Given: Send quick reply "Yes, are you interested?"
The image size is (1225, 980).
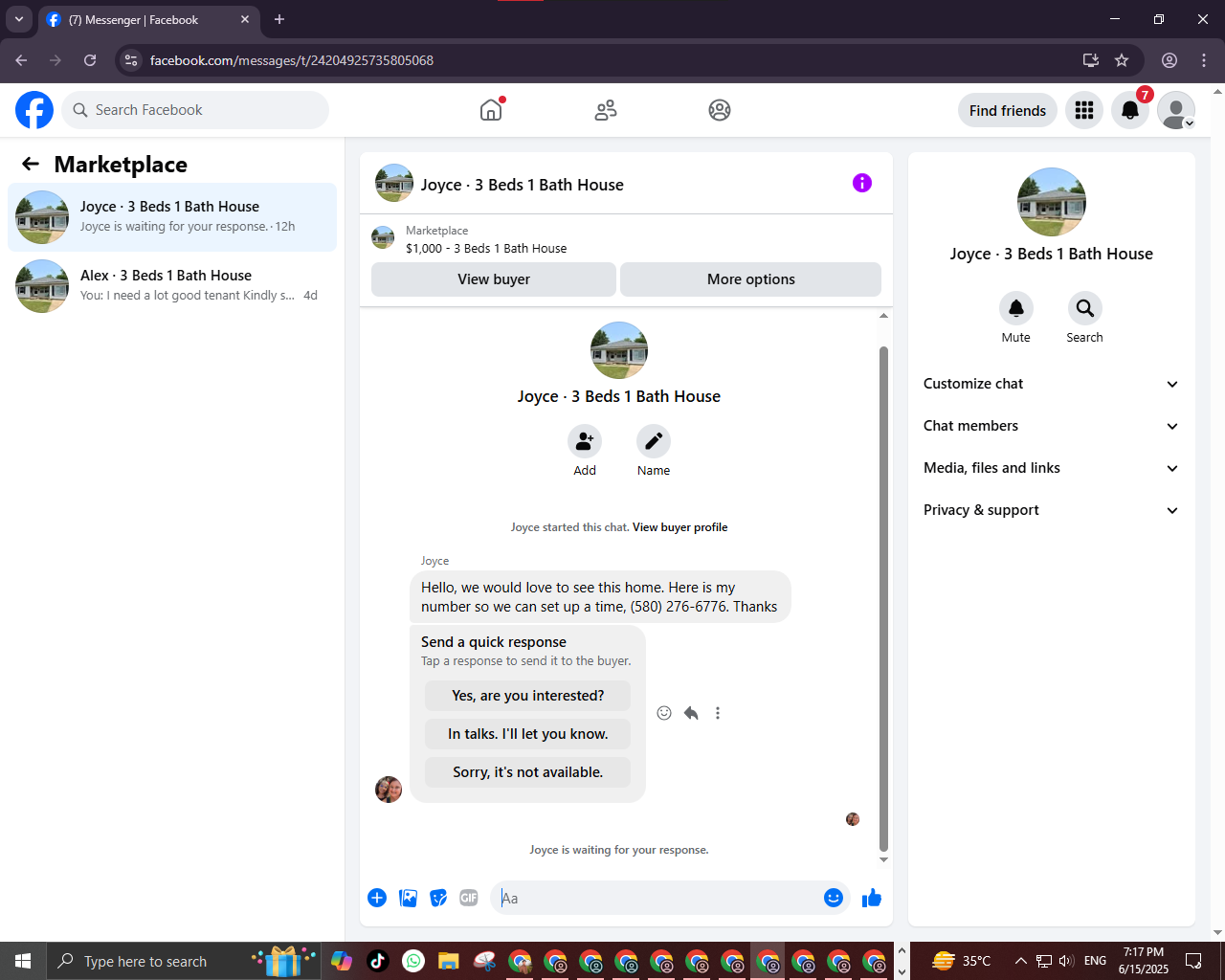Looking at the screenshot, I should [528, 696].
